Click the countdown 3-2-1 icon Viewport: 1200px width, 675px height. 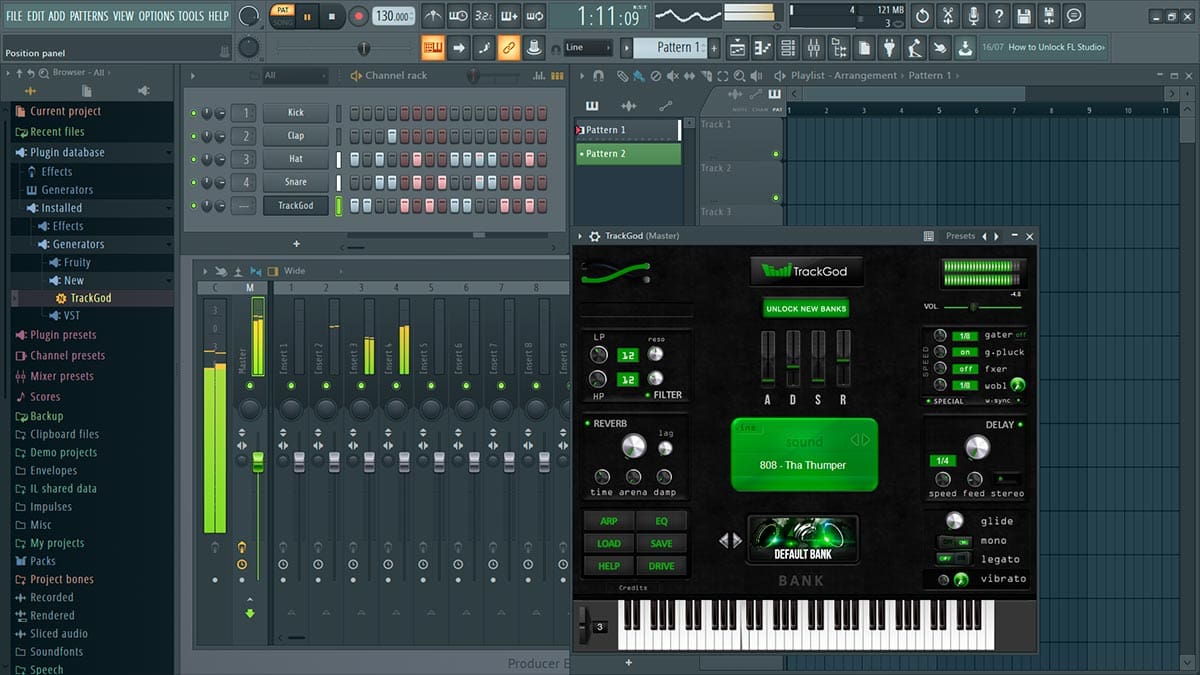484,16
